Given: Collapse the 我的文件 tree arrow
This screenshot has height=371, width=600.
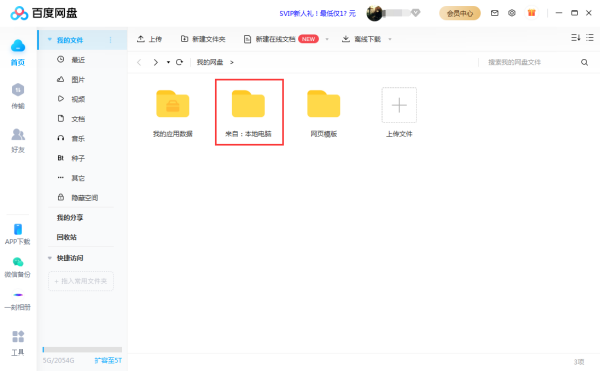Looking at the screenshot, I should pyautogui.click(x=49, y=39).
